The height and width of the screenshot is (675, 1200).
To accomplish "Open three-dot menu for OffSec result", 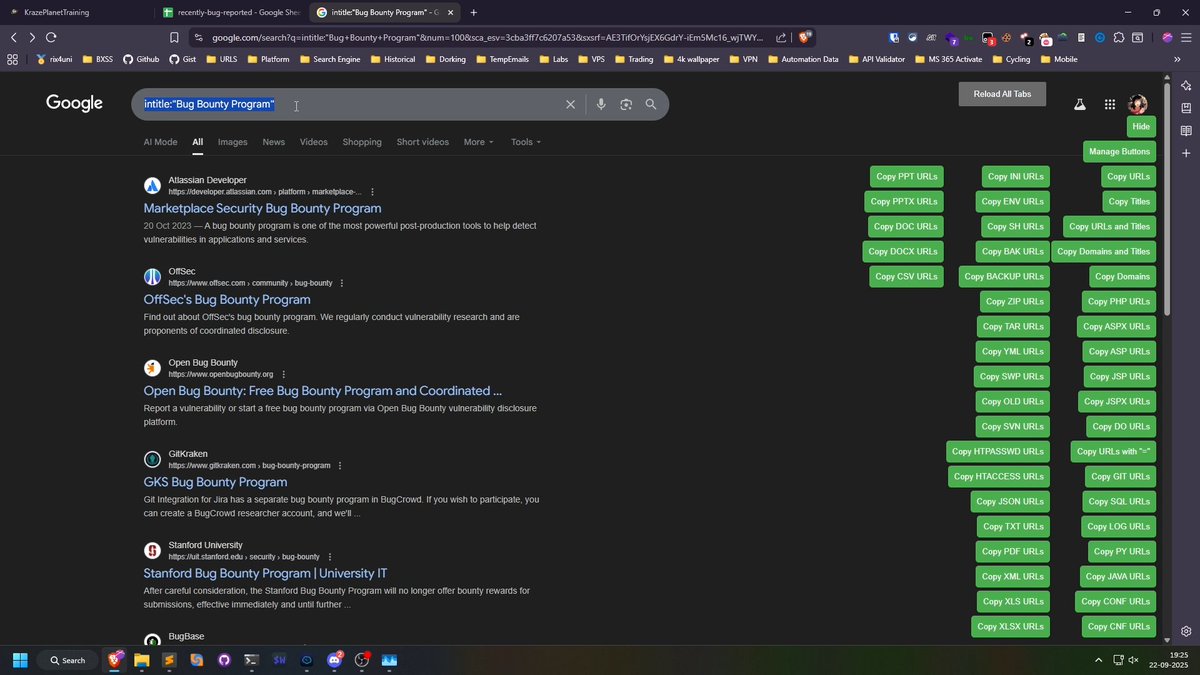I will click(x=342, y=283).
